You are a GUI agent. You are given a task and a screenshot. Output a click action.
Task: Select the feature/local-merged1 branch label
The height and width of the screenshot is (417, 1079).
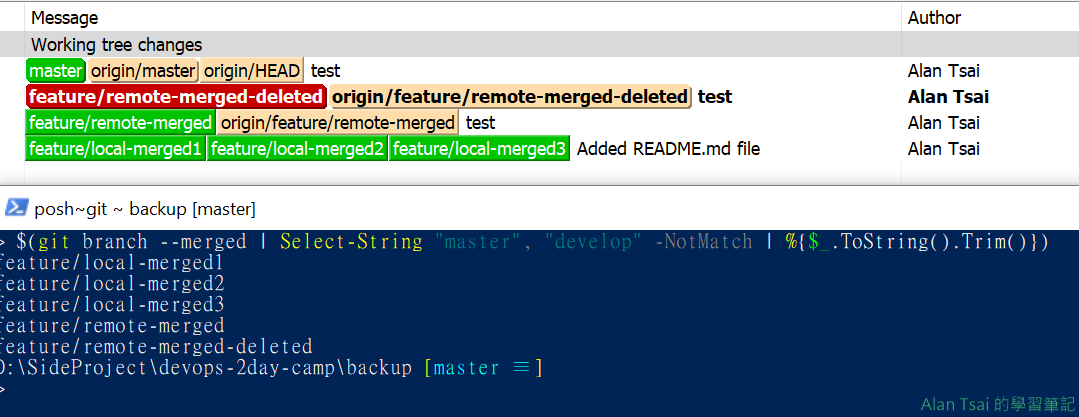click(x=116, y=149)
